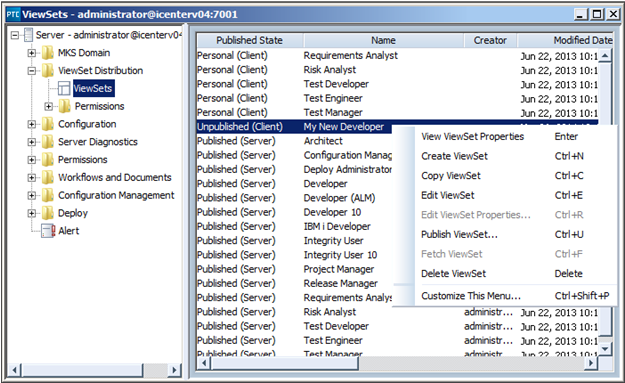625x383 pixels.
Task: Select the ViewSets tree item
Action: [x=93, y=88]
